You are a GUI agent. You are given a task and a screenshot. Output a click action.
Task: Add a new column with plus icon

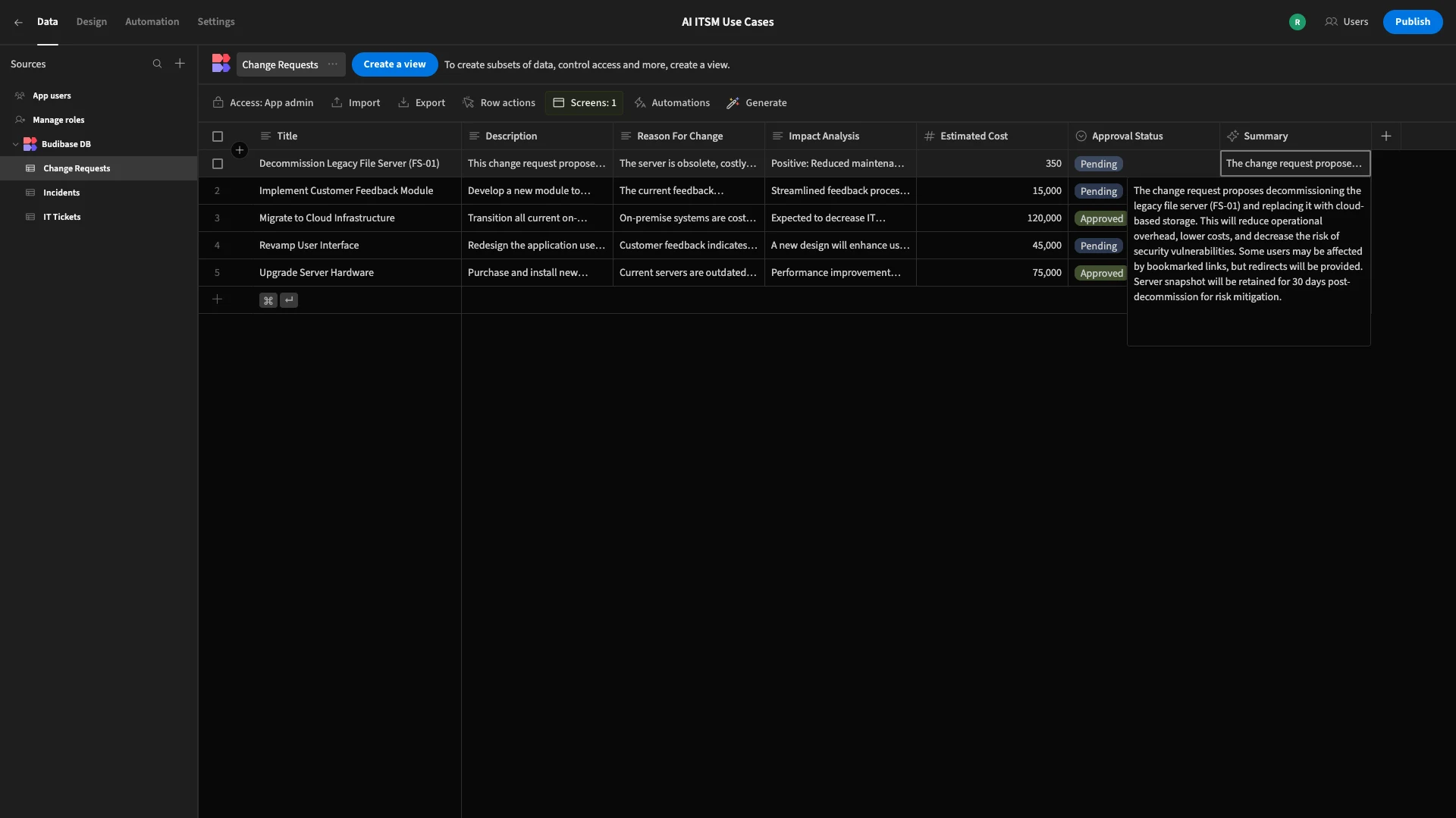(1386, 136)
